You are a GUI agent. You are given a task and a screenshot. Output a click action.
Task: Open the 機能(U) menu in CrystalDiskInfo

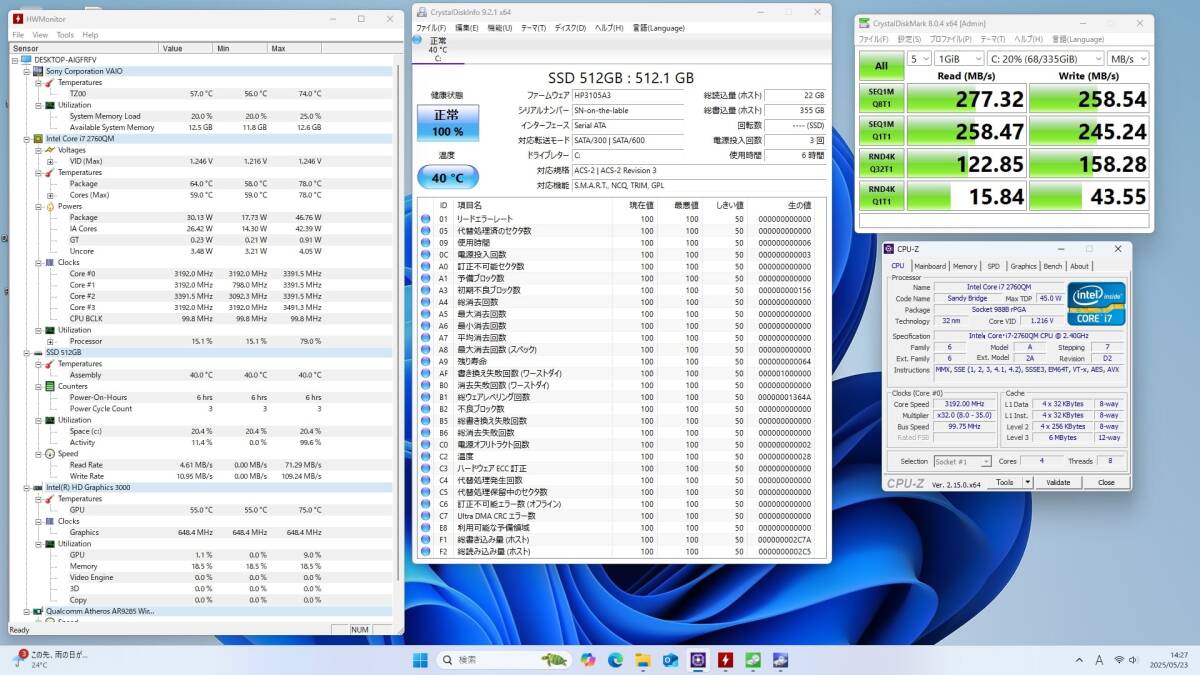tap(499, 28)
